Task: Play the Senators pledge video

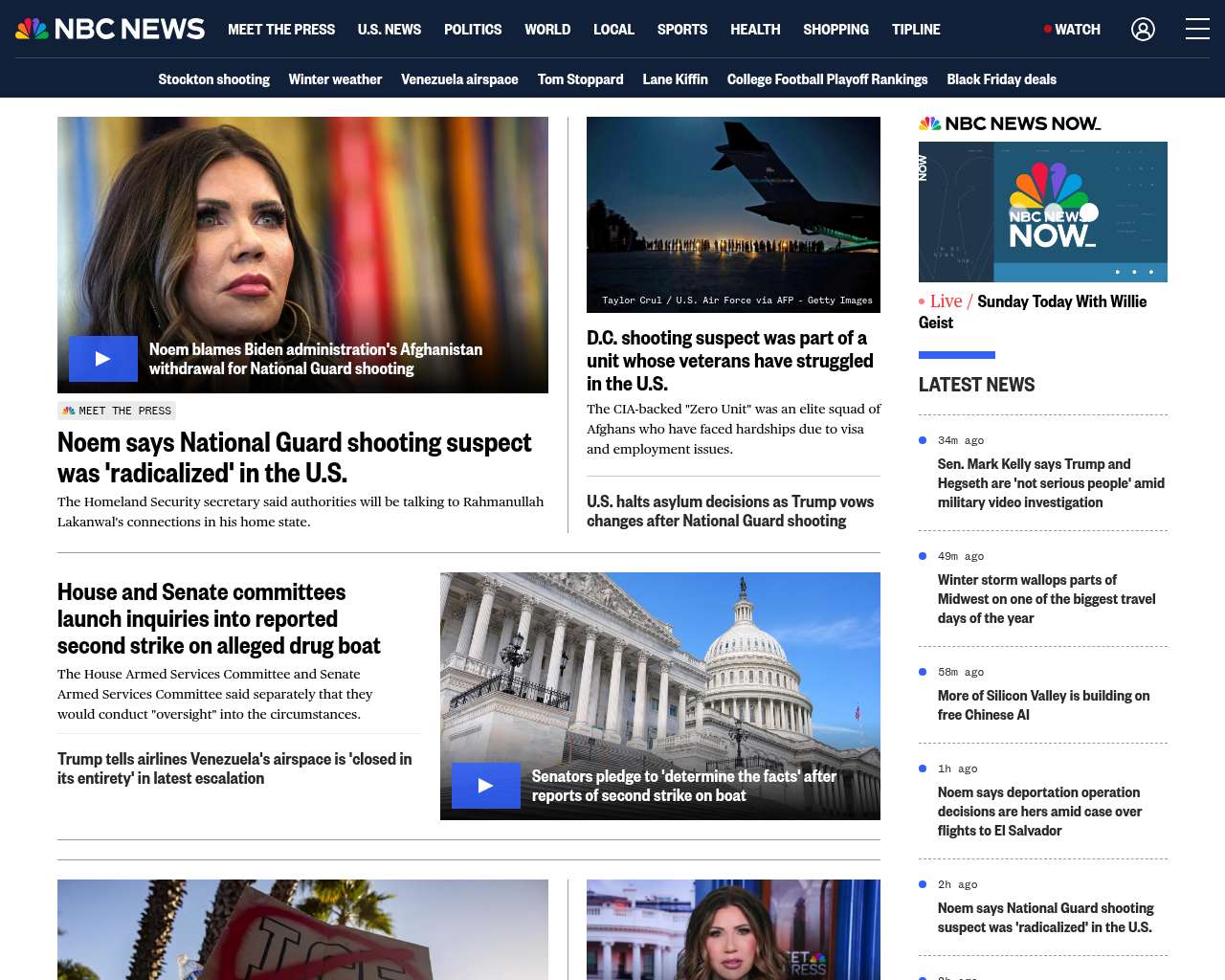Action: [x=486, y=786]
